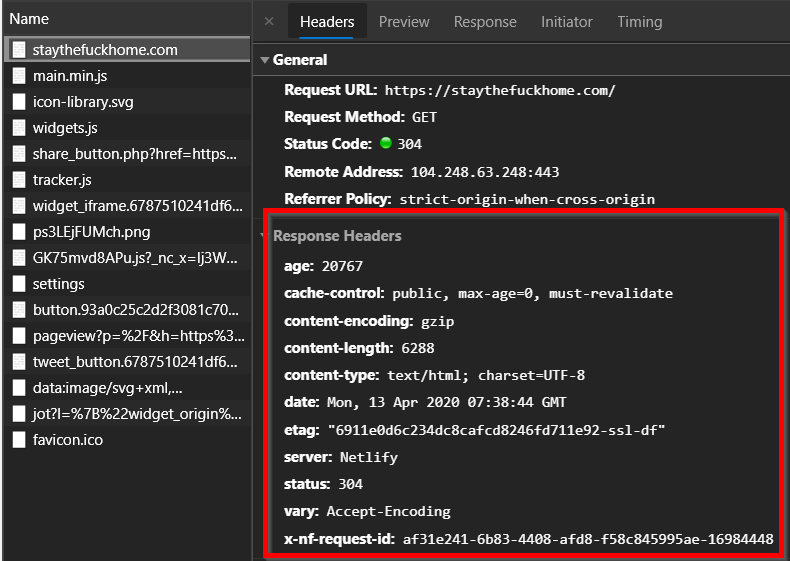Image resolution: width=790 pixels, height=561 pixels.
Task: Click the widgets.js file icon
Action: point(19,128)
